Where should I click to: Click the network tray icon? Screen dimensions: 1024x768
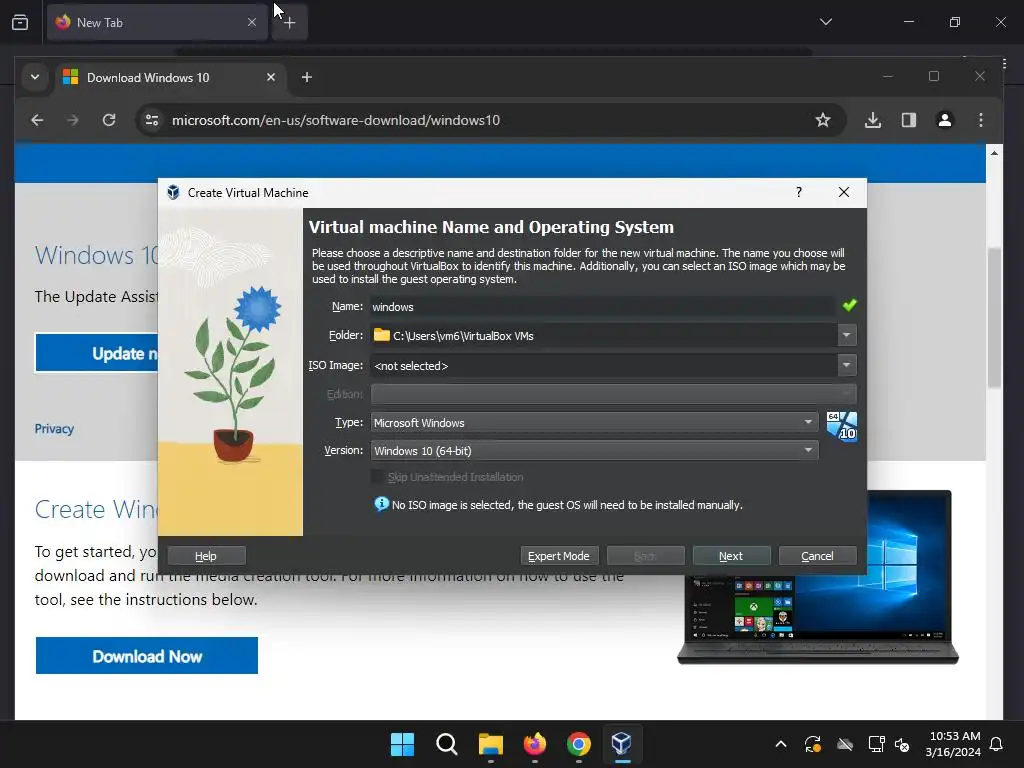[876, 744]
